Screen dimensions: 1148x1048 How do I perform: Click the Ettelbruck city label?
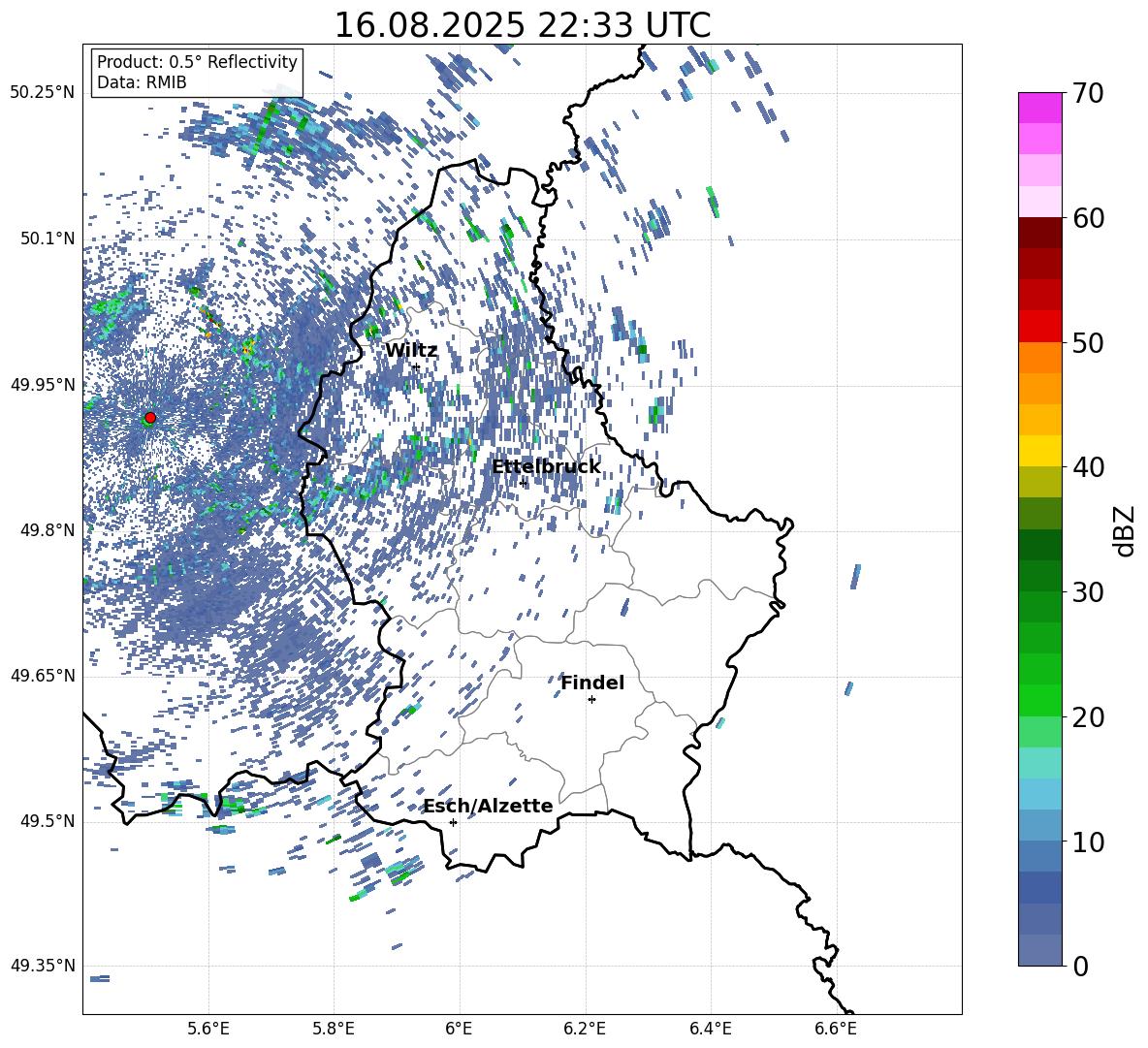(x=546, y=467)
